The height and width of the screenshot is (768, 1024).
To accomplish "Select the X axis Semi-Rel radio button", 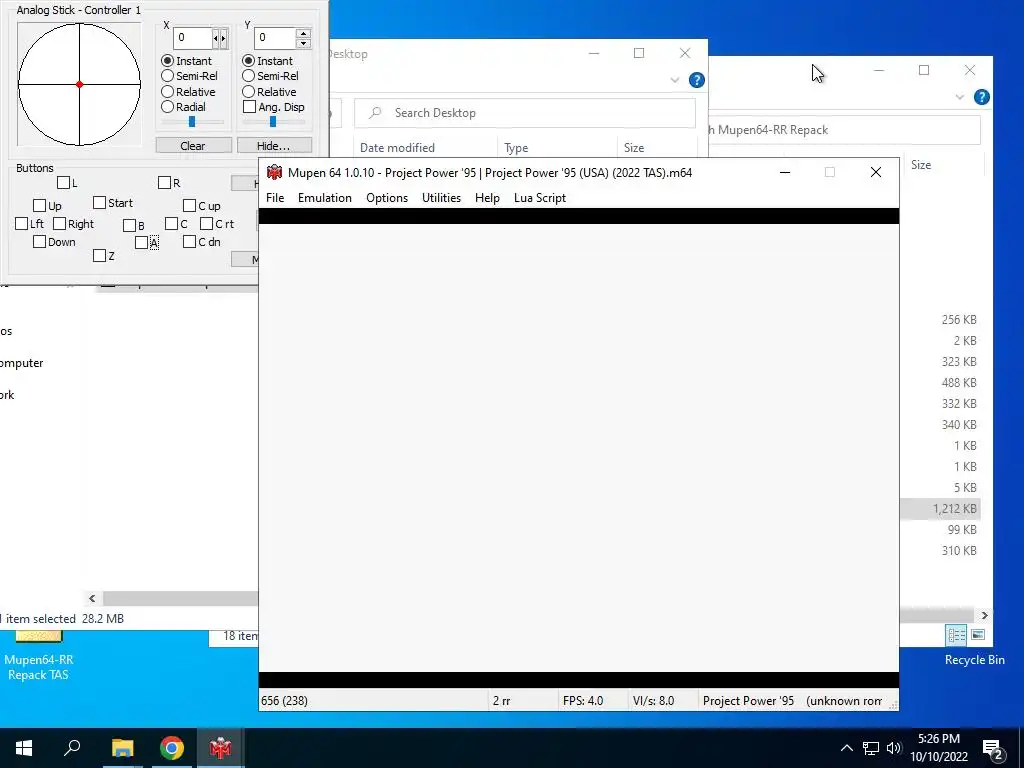I will pyautogui.click(x=167, y=76).
